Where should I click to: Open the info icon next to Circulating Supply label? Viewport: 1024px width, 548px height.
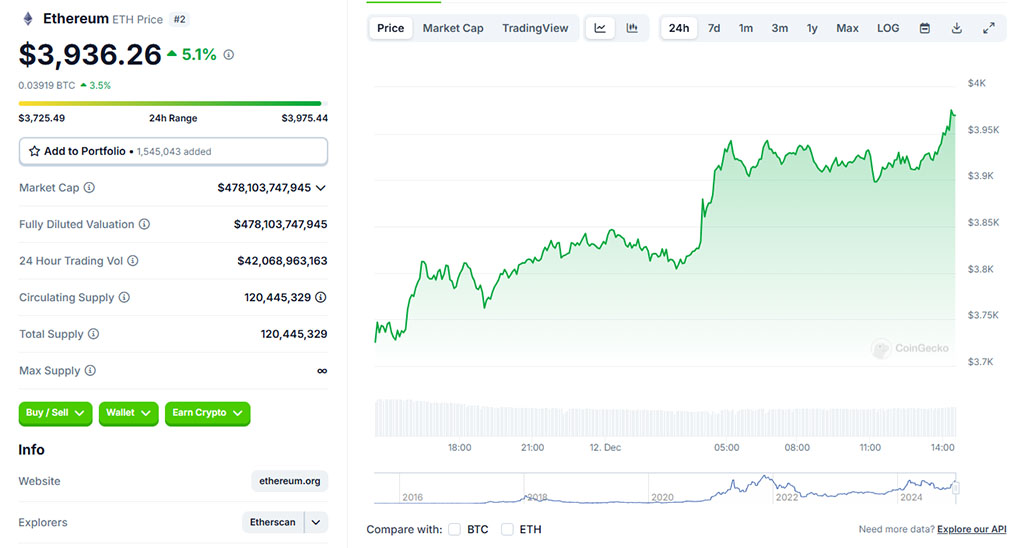[124, 297]
